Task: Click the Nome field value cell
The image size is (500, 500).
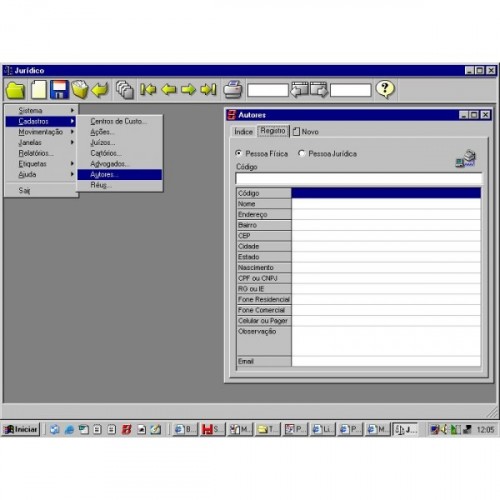Action: (386, 204)
